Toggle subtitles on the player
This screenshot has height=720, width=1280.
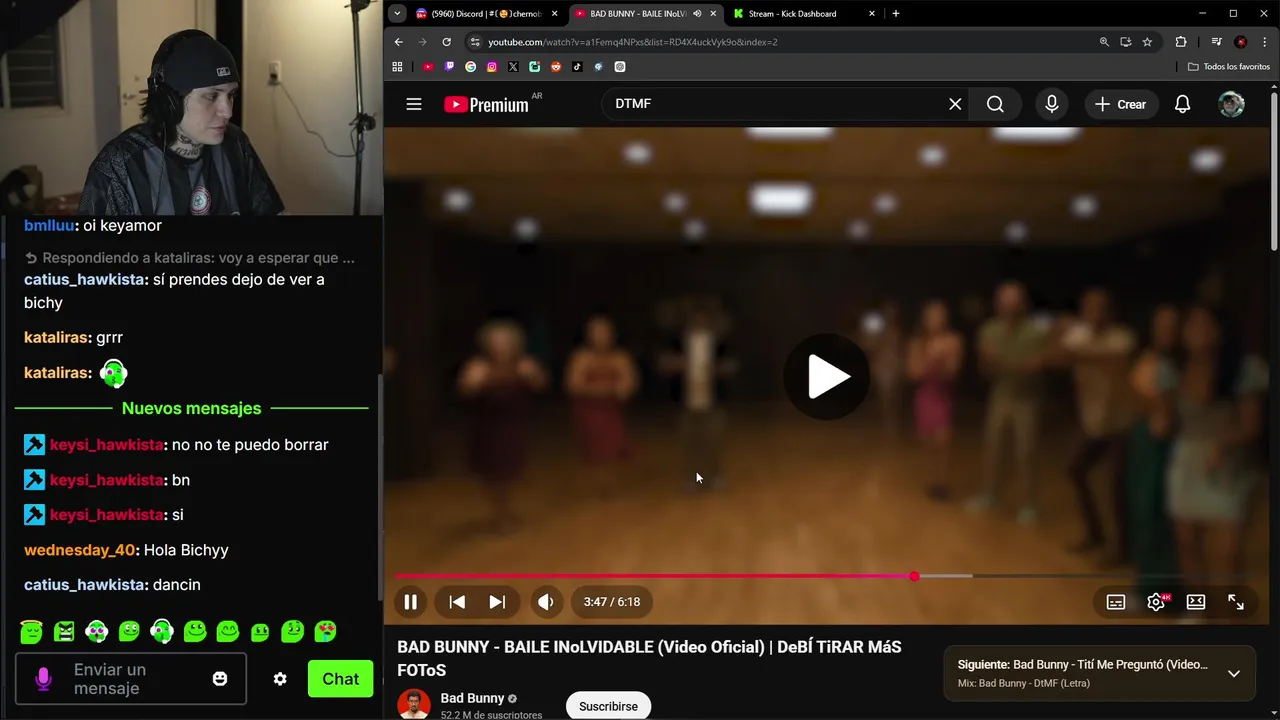[x=1116, y=601]
